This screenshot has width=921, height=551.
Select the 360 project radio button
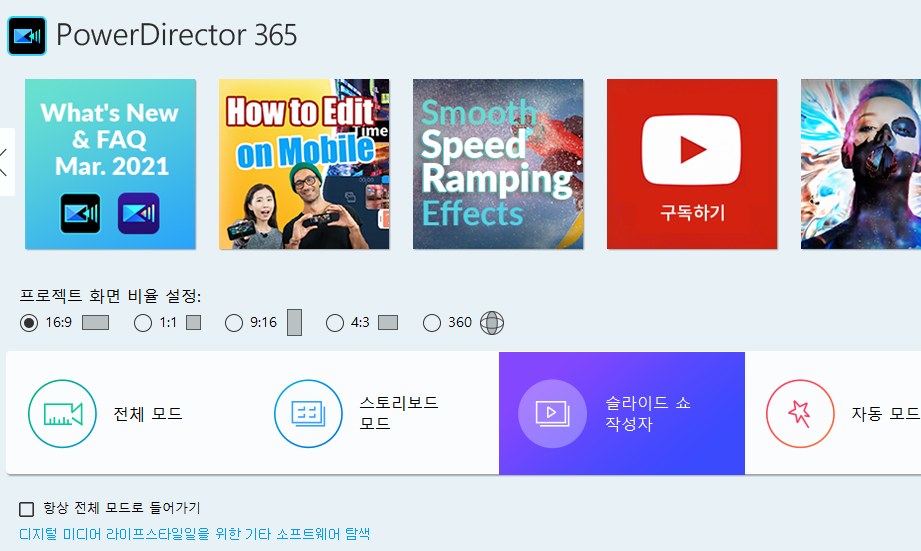pos(432,322)
